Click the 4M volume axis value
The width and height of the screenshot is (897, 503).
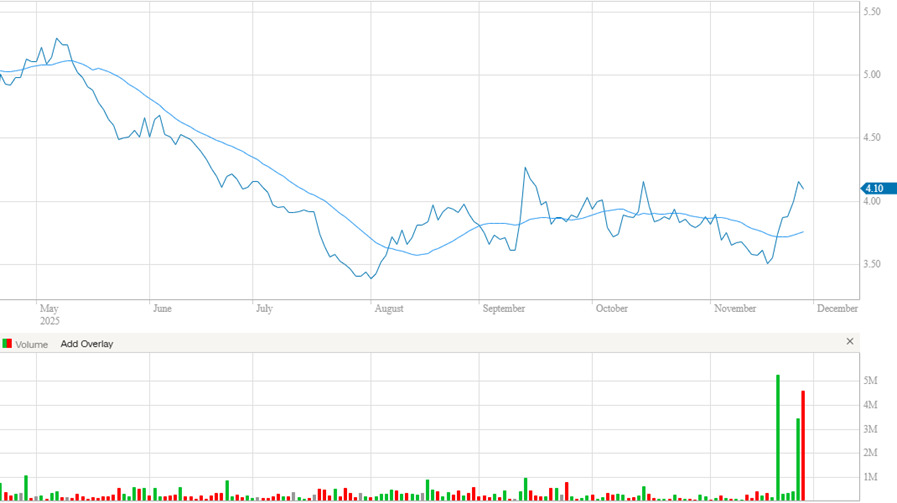click(x=870, y=405)
